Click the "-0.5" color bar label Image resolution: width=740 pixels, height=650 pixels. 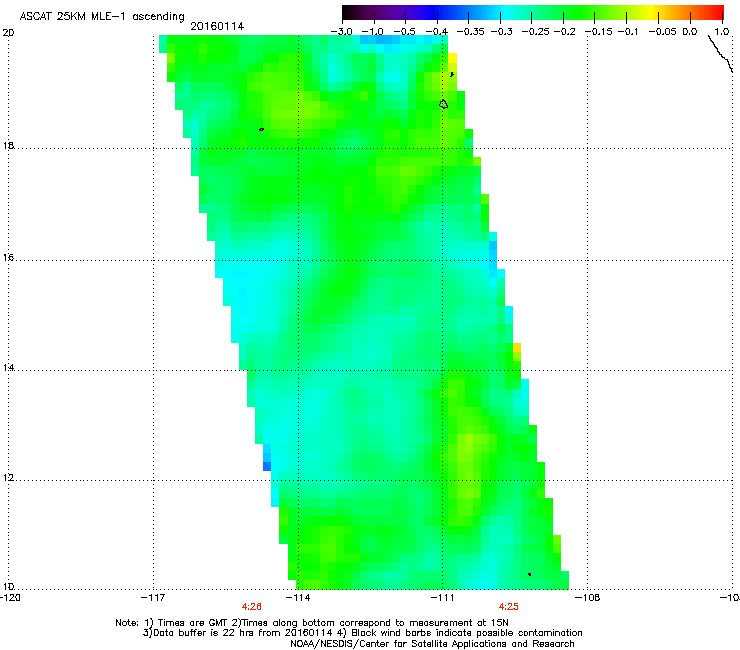pyautogui.click(x=404, y=32)
